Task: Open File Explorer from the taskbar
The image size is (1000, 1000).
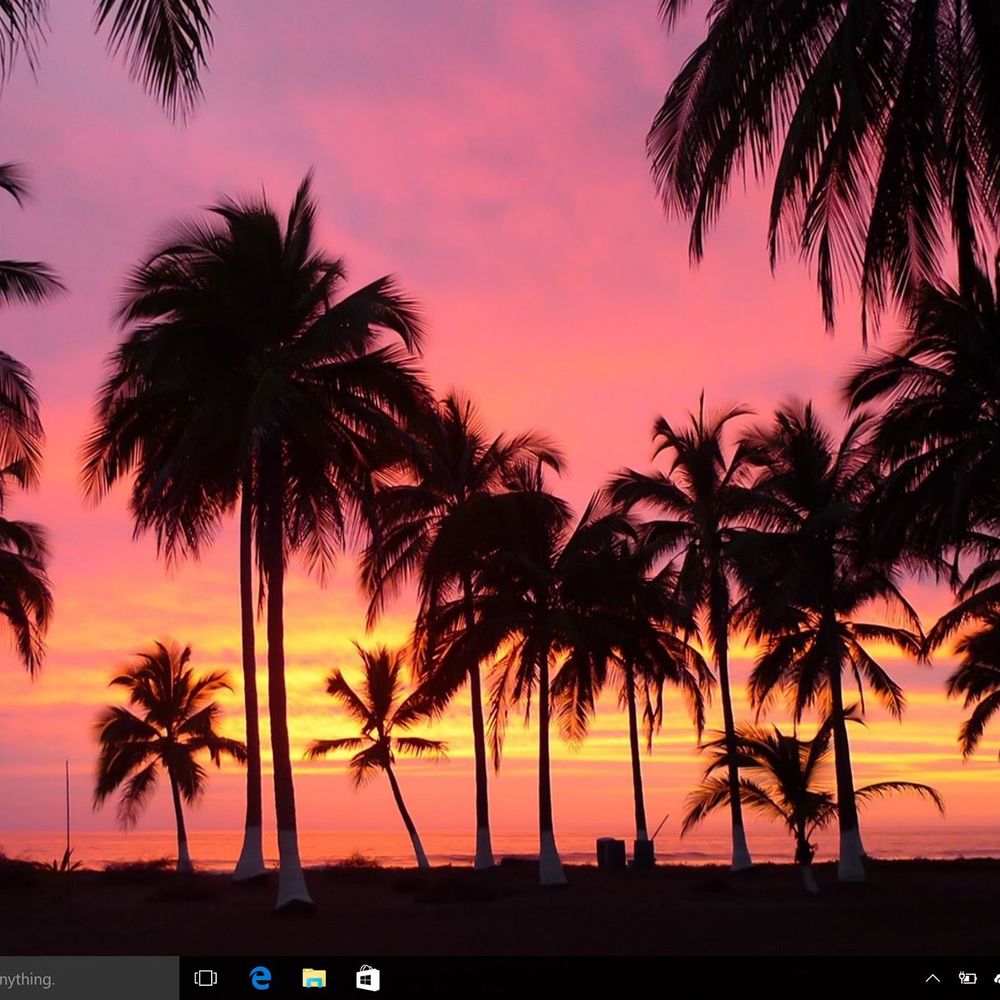Action: pyautogui.click(x=314, y=978)
